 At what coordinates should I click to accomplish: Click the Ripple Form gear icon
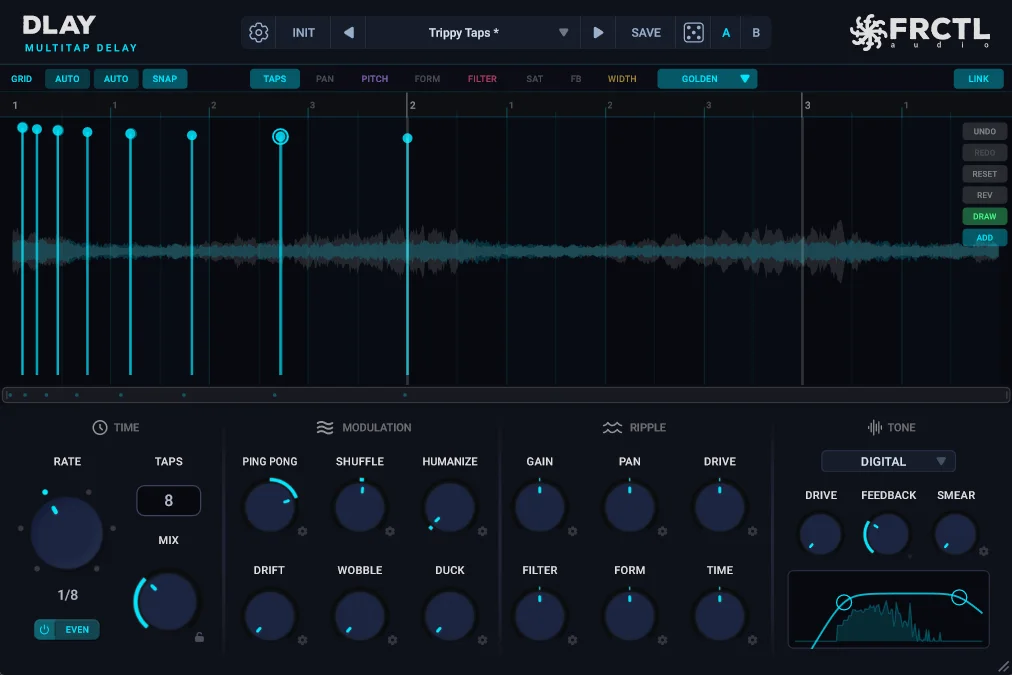click(662, 640)
